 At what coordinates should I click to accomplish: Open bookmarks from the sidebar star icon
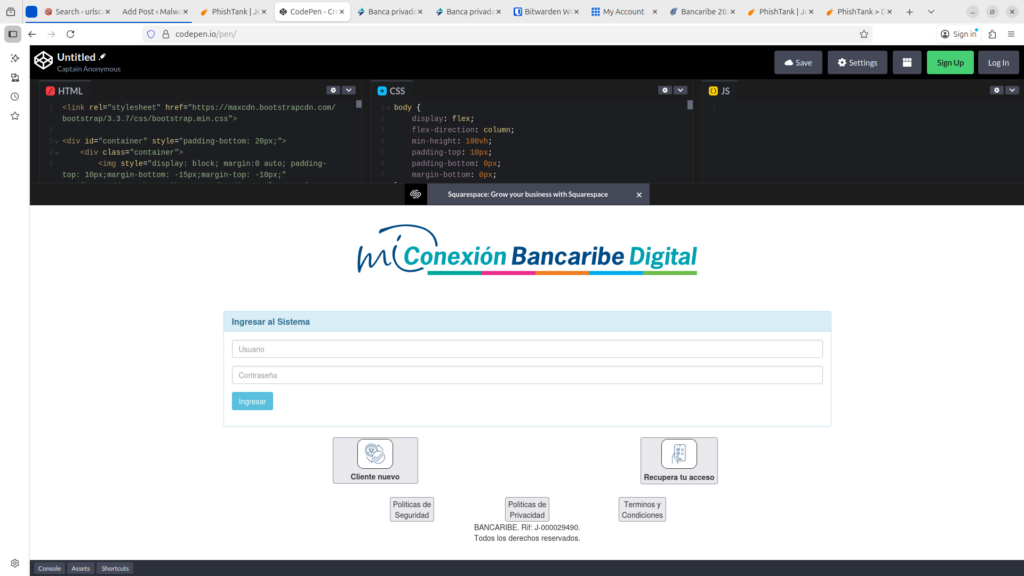(15, 116)
